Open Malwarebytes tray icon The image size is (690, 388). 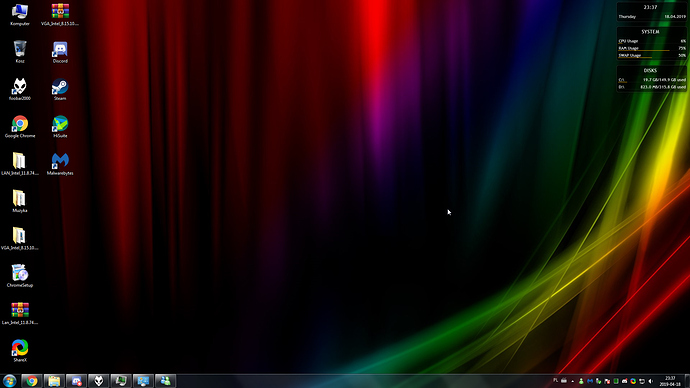pyautogui.click(x=590, y=381)
